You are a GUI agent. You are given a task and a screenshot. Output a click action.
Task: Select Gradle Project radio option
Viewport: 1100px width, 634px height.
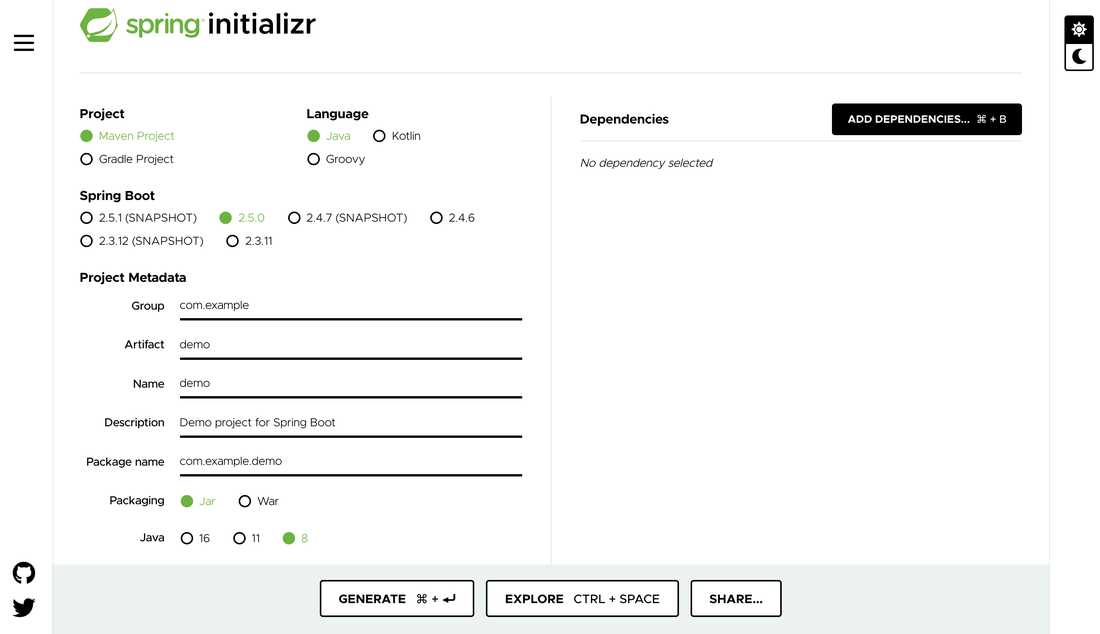point(127,159)
